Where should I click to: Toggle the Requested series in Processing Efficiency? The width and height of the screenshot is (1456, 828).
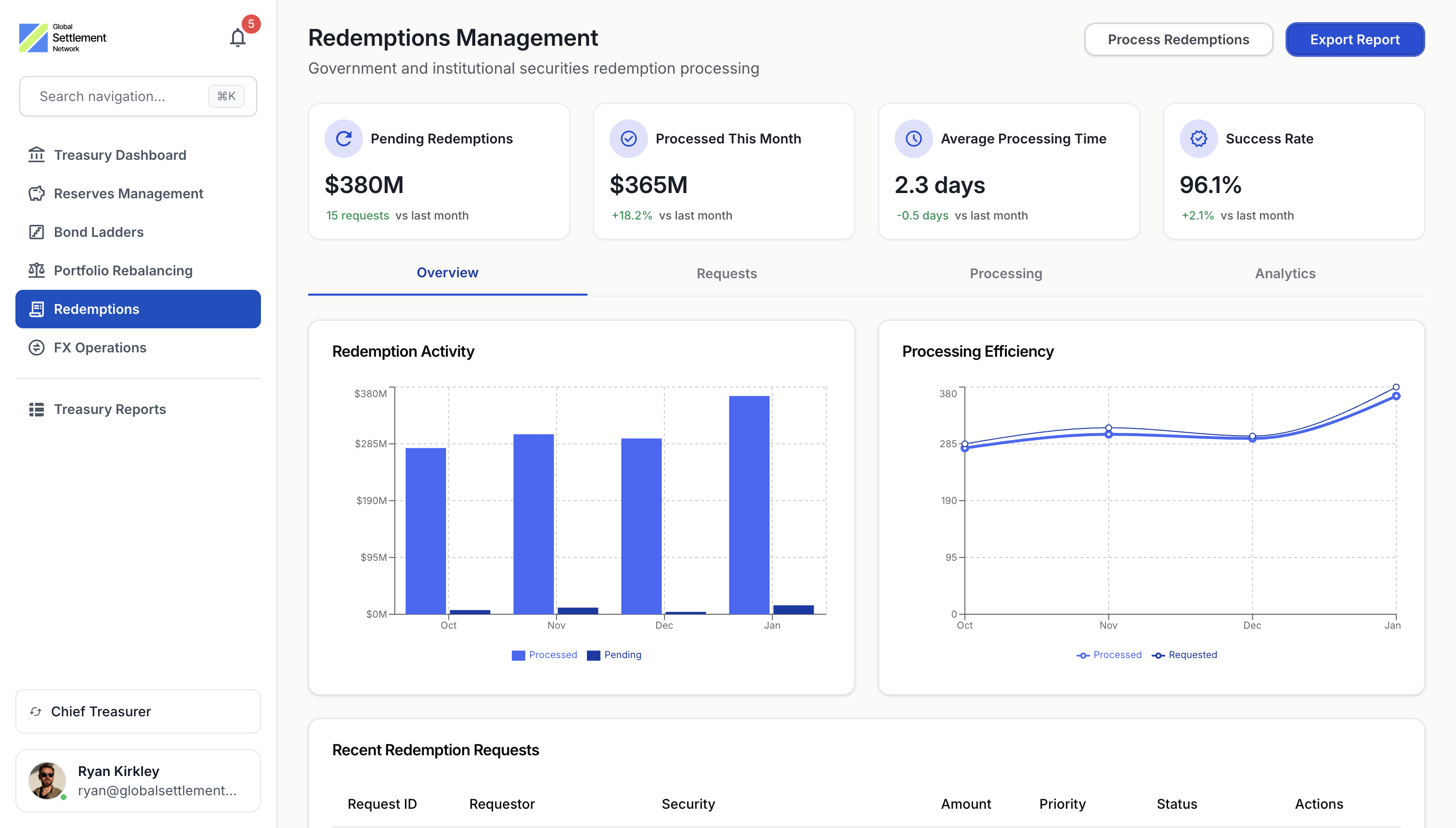point(1184,655)
